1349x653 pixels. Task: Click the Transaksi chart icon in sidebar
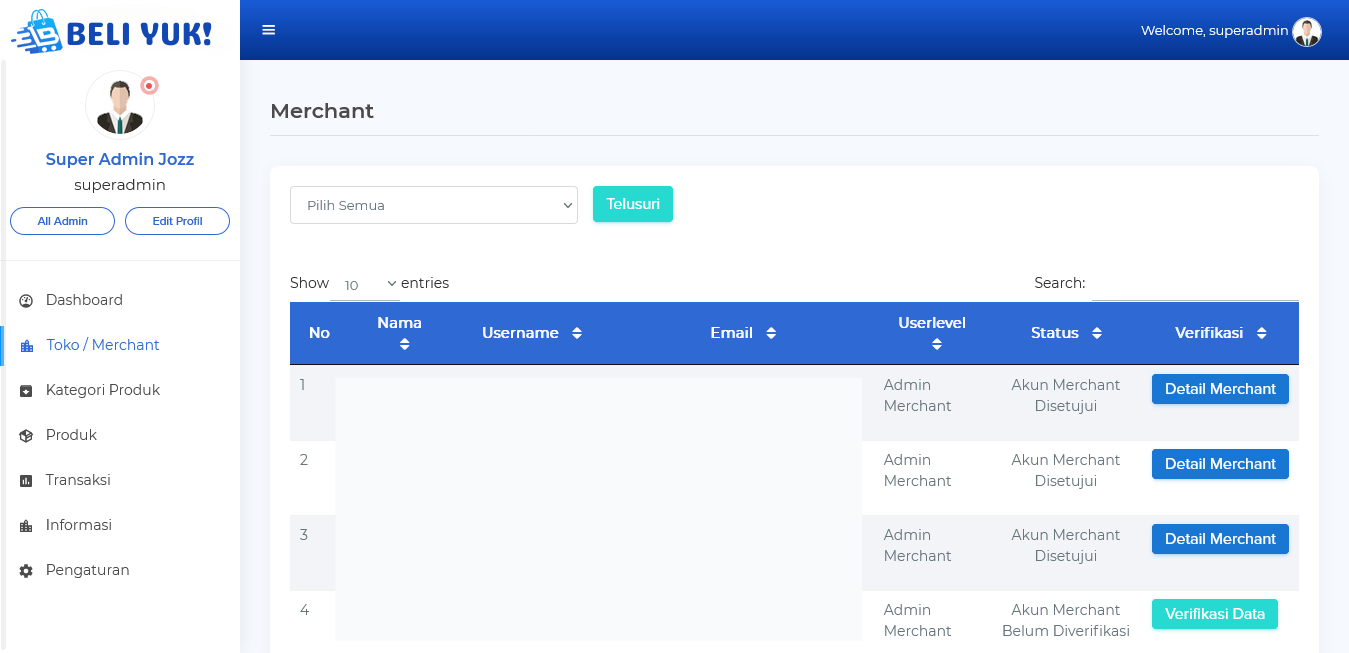point(26,481)
